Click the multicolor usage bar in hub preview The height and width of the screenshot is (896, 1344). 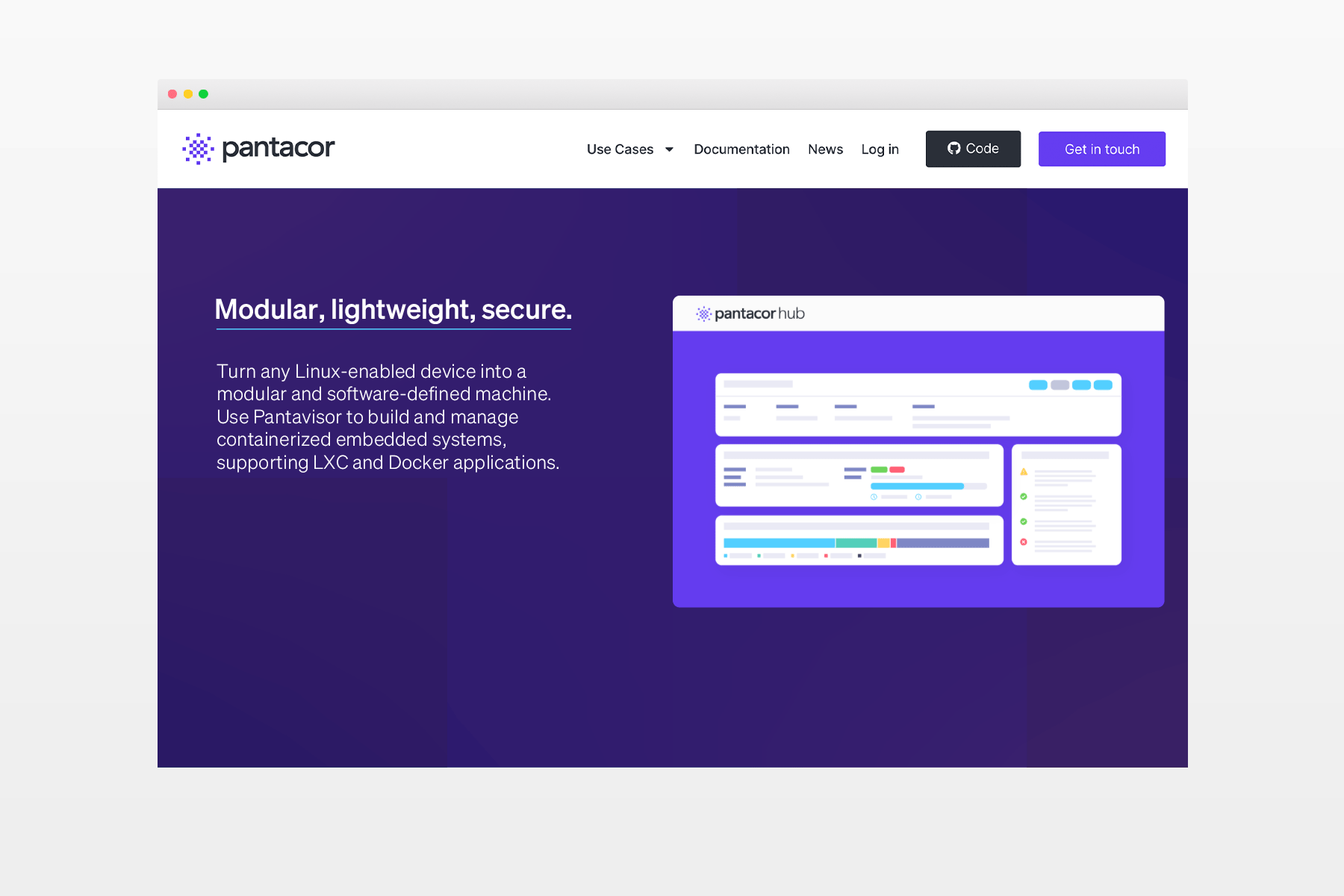click(x=856, y=543)
